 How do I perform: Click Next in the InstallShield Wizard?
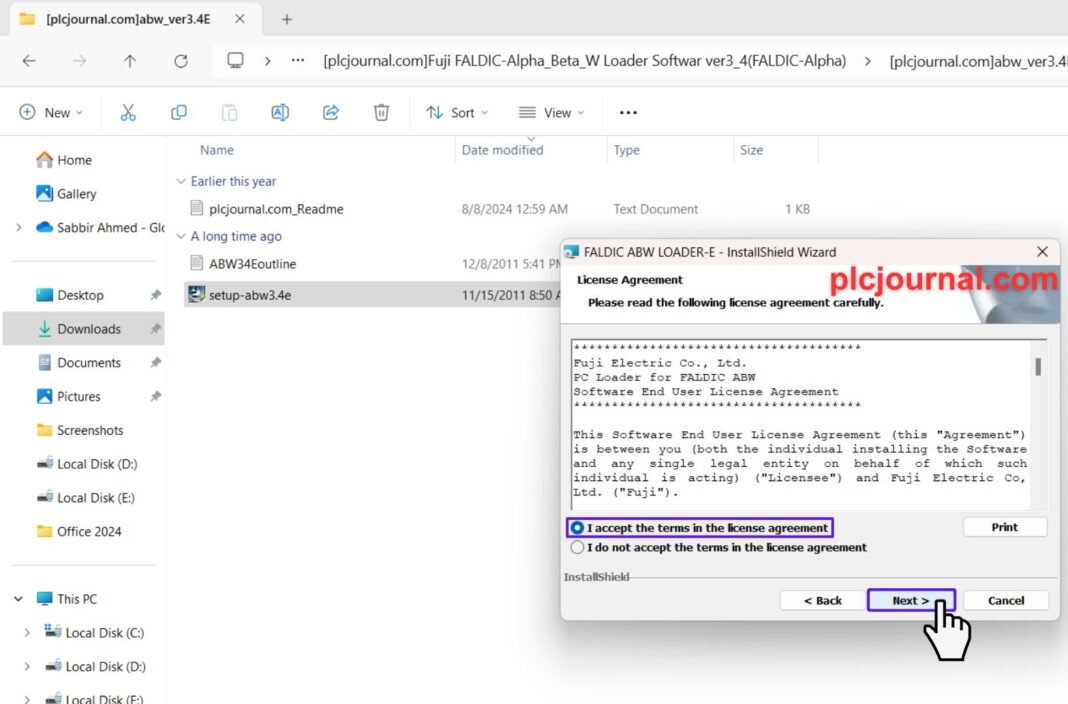911,601
